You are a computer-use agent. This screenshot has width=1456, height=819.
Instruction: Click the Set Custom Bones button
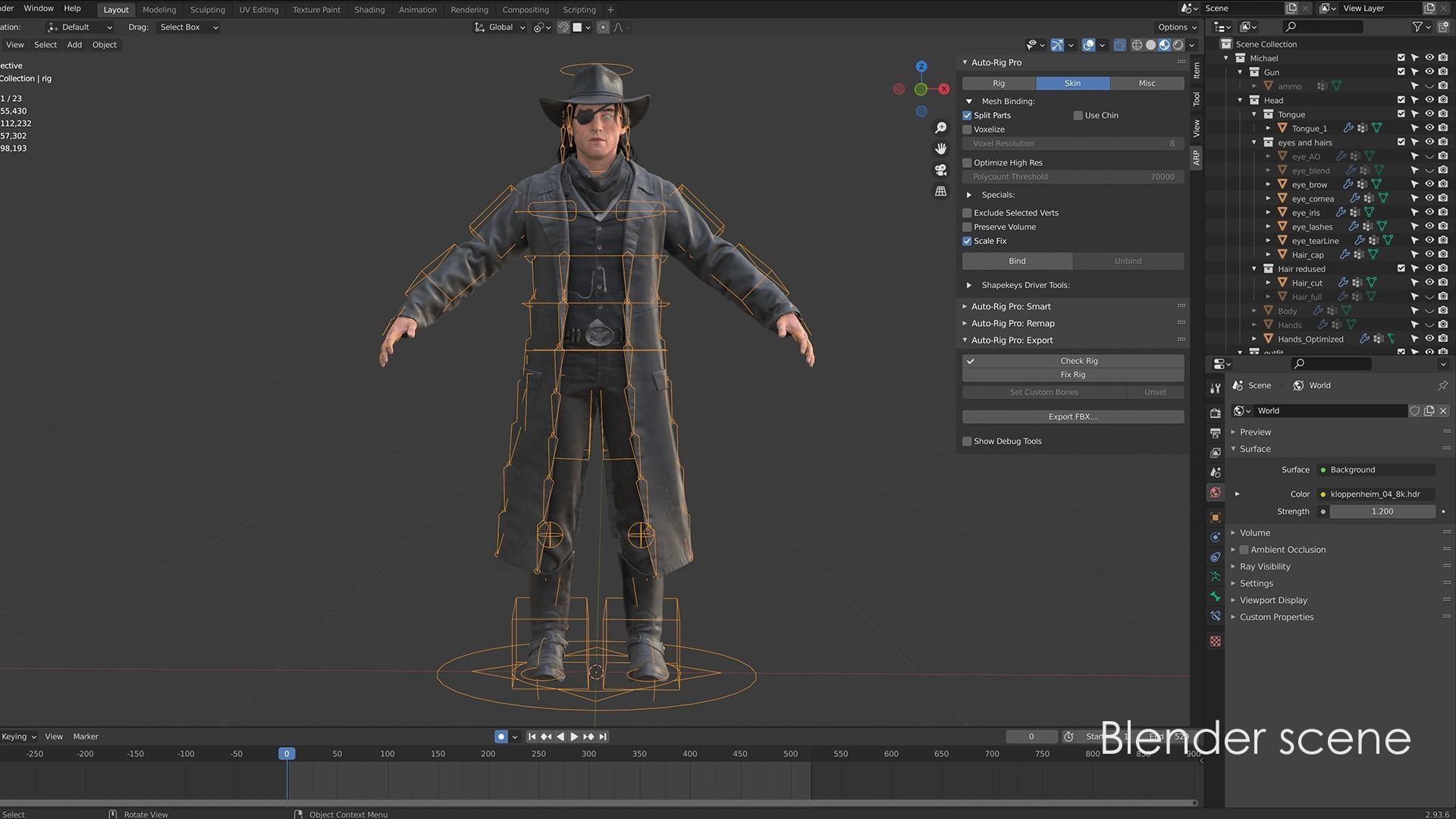1043,392
